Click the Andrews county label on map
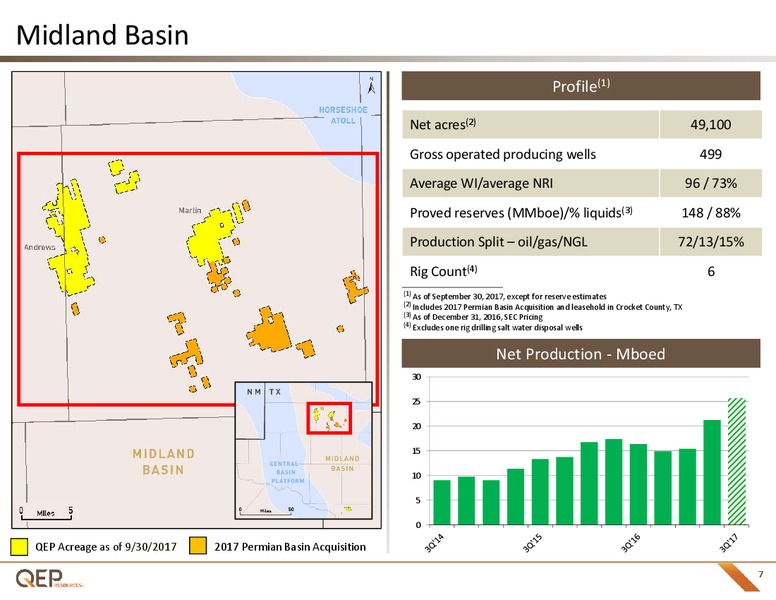 (40, 247)
